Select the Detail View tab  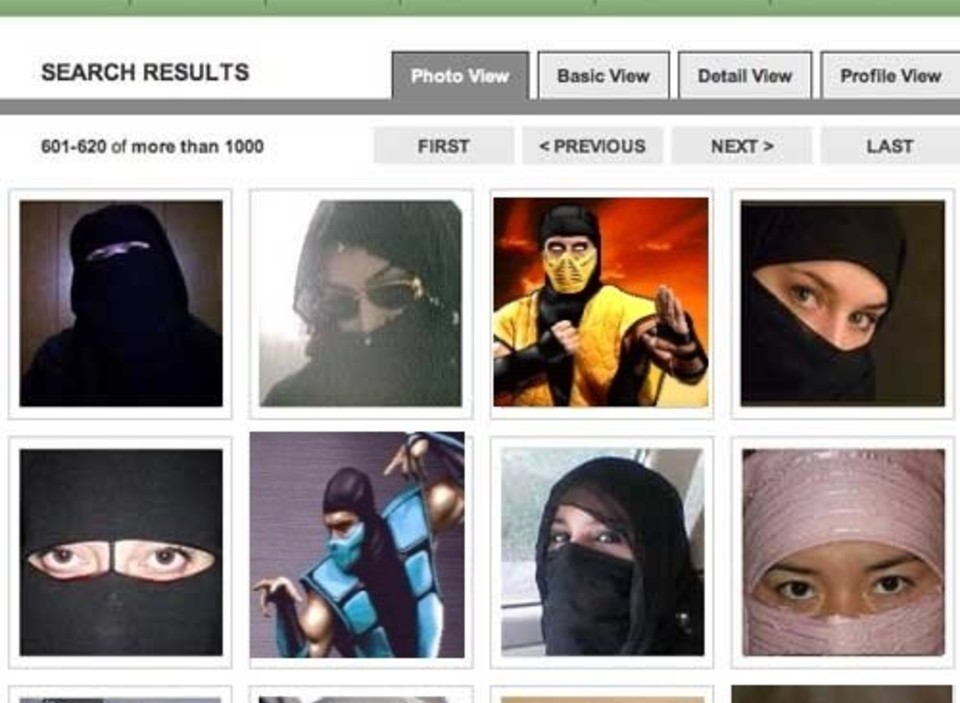pos(745,76)
